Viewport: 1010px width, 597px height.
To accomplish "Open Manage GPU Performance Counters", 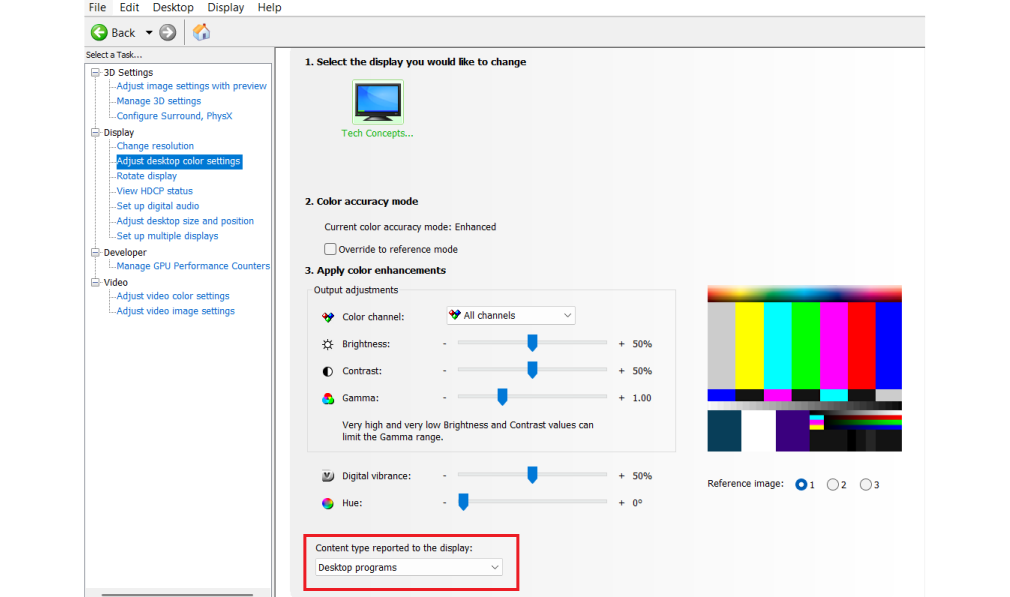I will [x=193, y=265].
